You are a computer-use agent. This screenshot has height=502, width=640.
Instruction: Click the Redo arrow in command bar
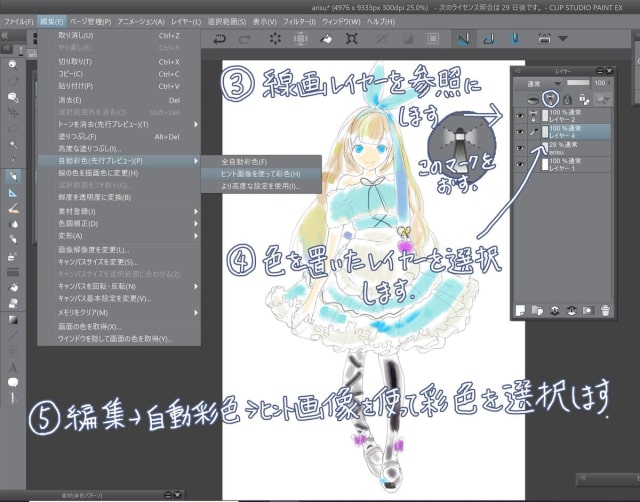click(244, 39)
